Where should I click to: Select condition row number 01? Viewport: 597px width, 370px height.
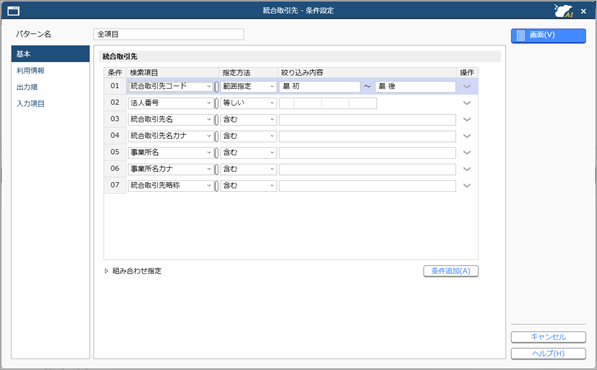click(x=115, y=86)
